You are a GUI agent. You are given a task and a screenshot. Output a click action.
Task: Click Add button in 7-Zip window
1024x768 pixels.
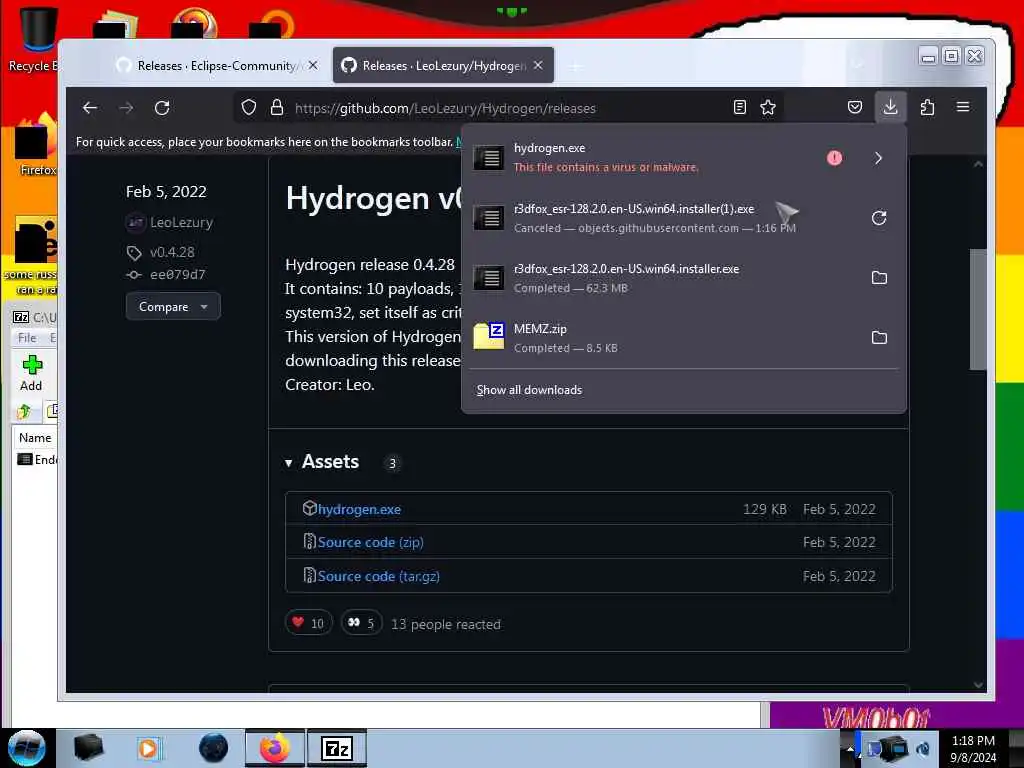click(x=31, y=374)
